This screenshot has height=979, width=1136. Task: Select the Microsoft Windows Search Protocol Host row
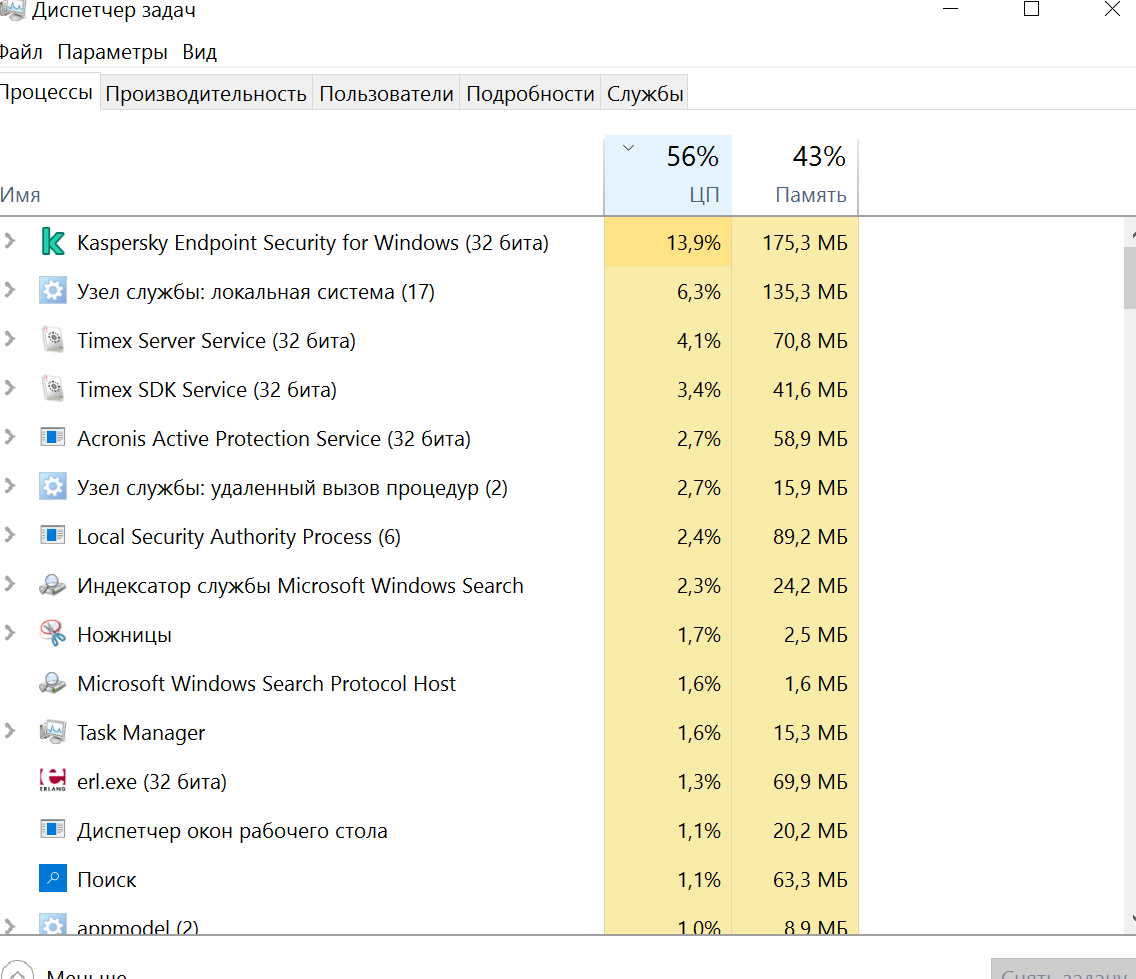tap(429, 683)
